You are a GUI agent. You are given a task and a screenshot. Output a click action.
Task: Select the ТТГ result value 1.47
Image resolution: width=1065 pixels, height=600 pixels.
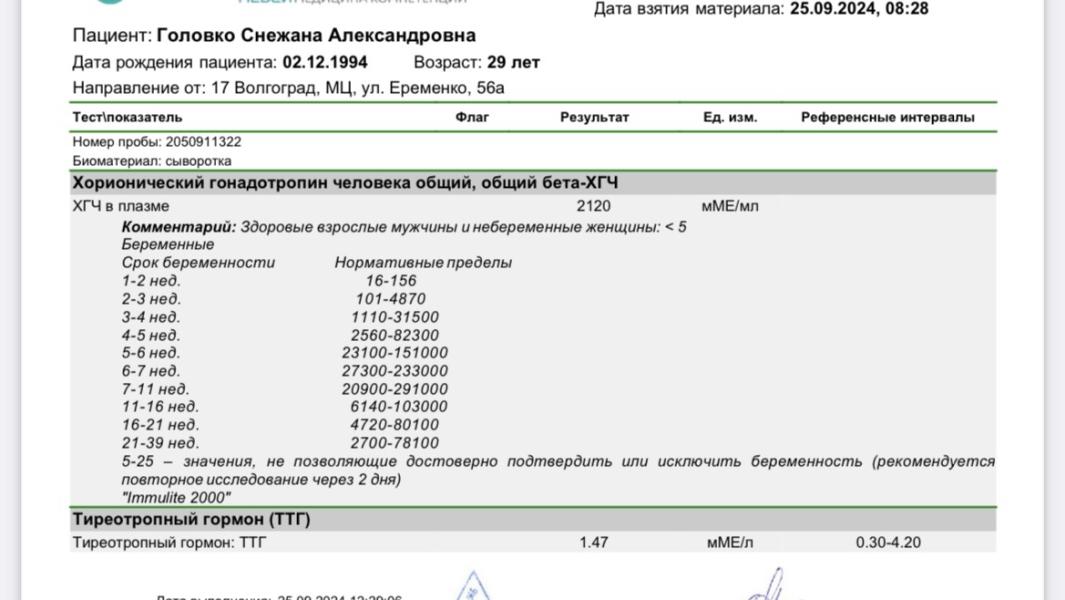click(x=594, y=542)
